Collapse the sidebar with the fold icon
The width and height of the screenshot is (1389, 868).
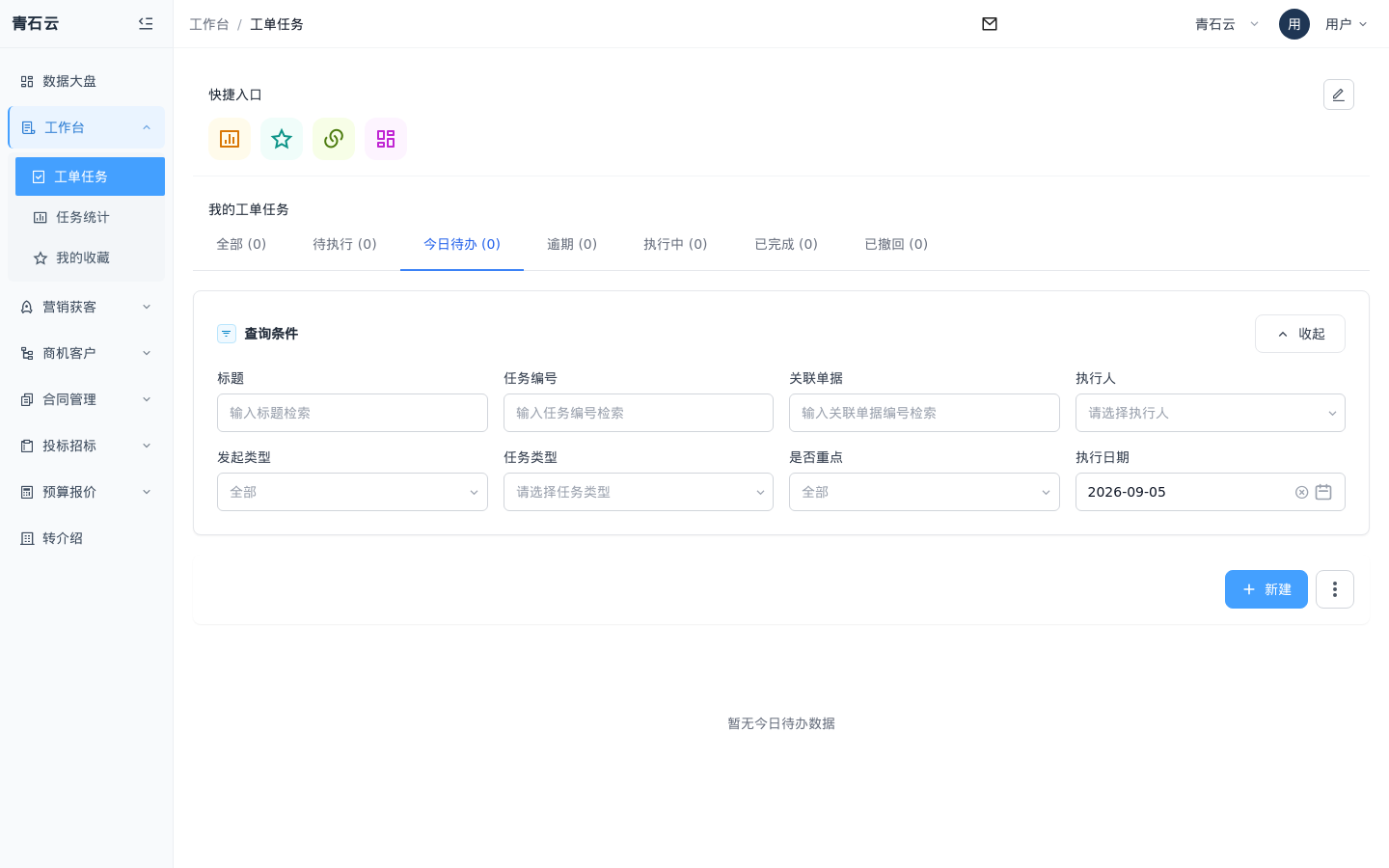point(146,23)
